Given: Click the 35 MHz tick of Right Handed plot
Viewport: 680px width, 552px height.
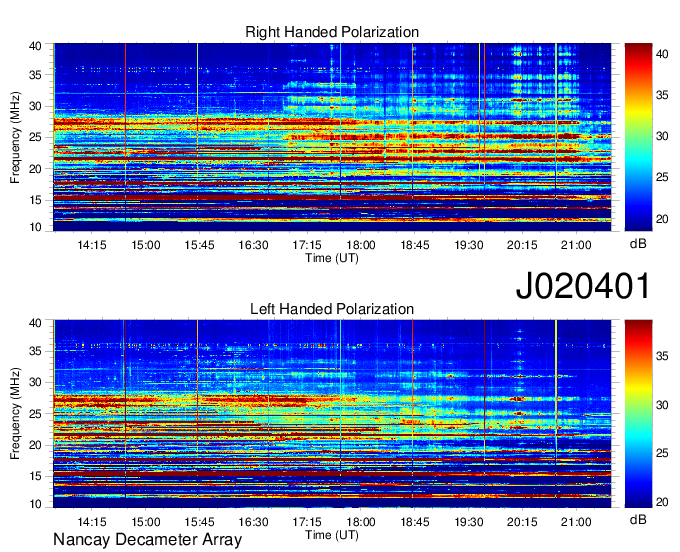Looking at the screenshot, I should click(x=35, y=75).
